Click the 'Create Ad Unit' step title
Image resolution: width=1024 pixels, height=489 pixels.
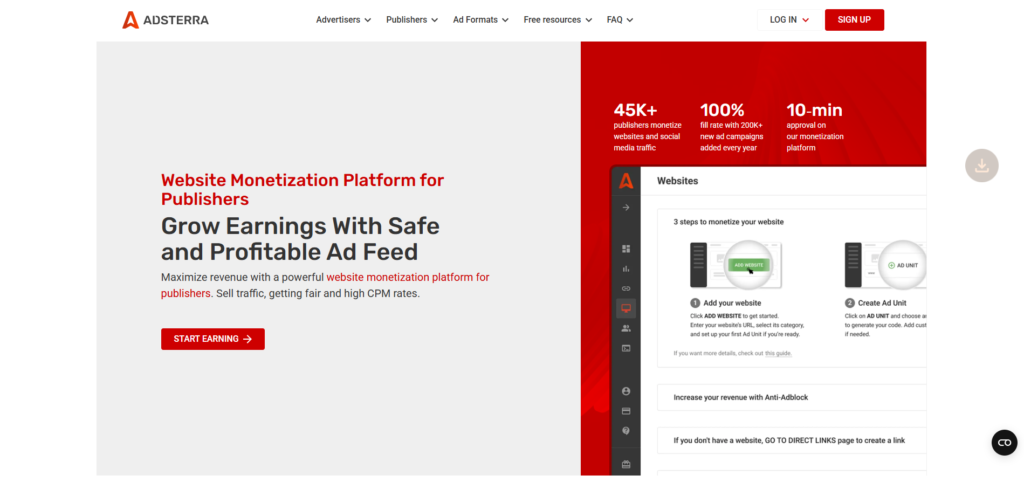pos(882,303)
